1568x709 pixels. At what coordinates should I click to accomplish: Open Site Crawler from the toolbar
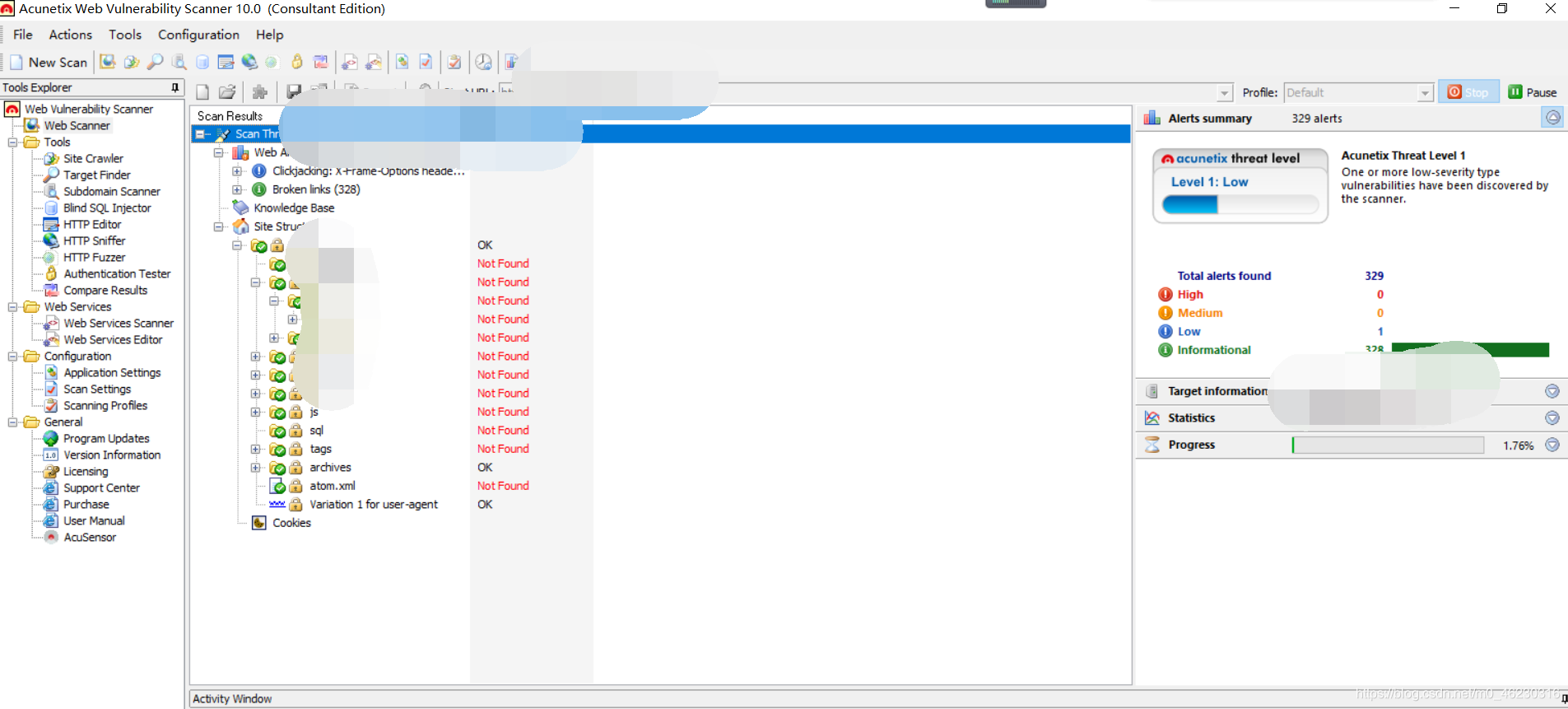[132, 62]
